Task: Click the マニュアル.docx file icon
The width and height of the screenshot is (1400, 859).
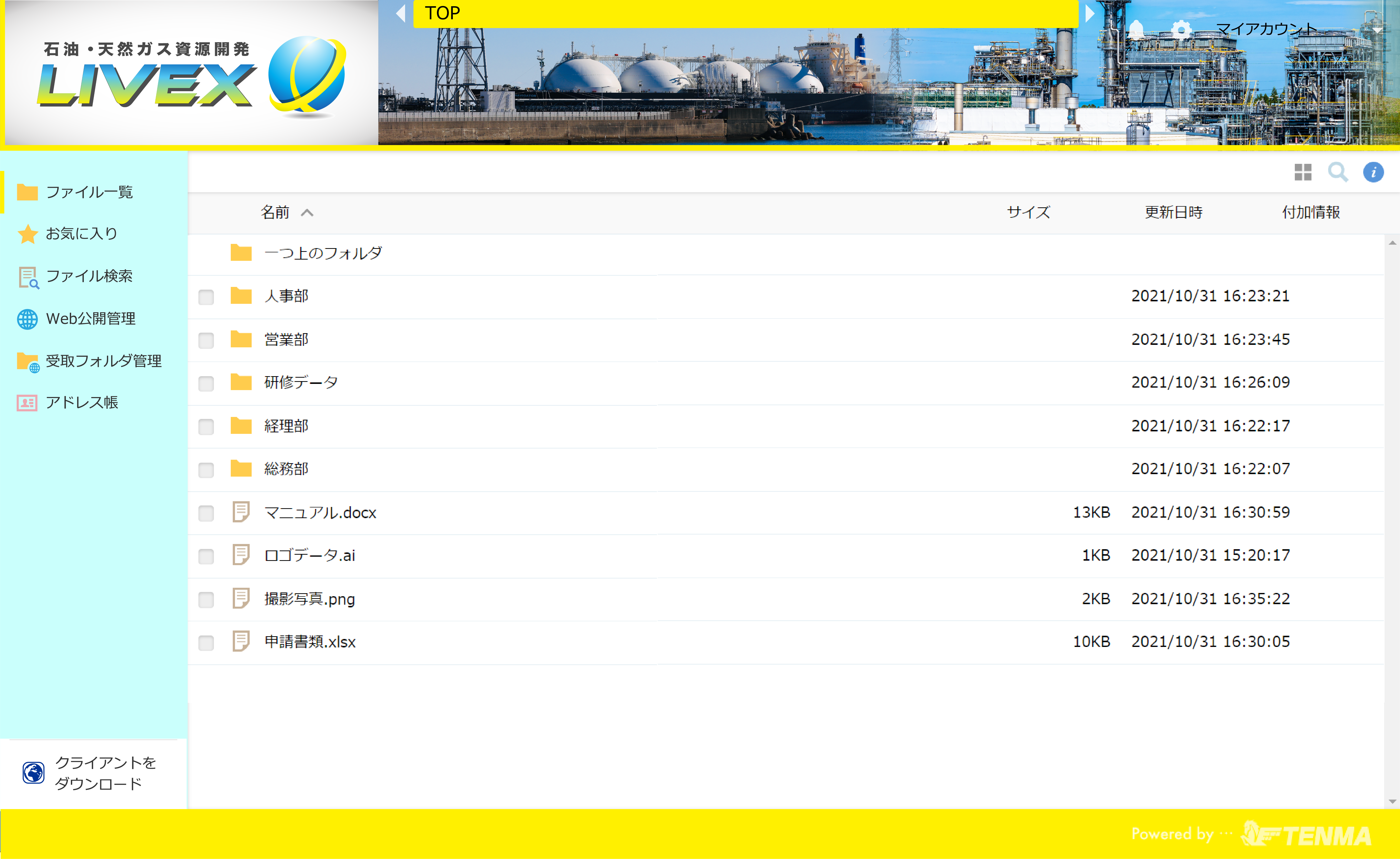Action: click(241, 512)
